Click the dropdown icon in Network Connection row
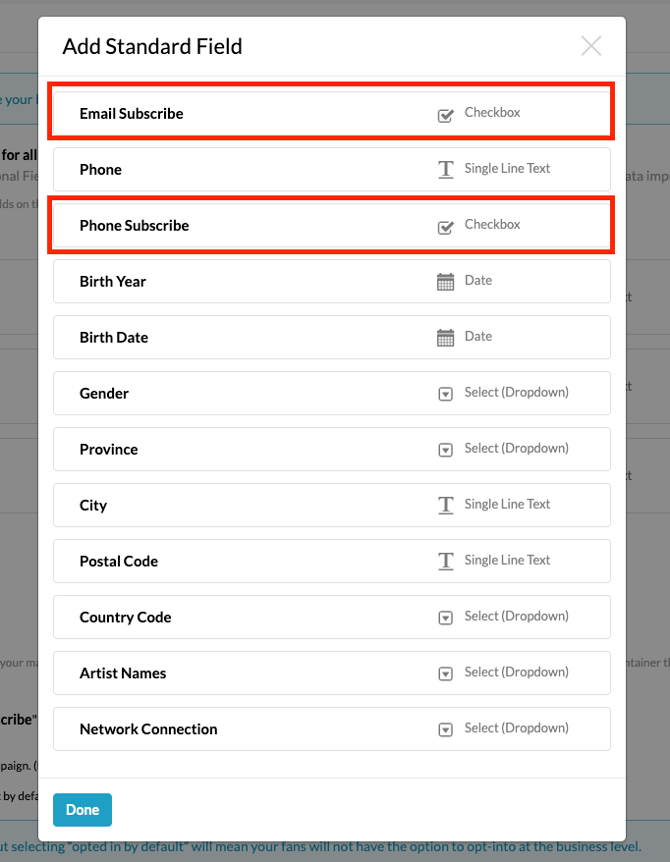670x862 pixels. 446,730
